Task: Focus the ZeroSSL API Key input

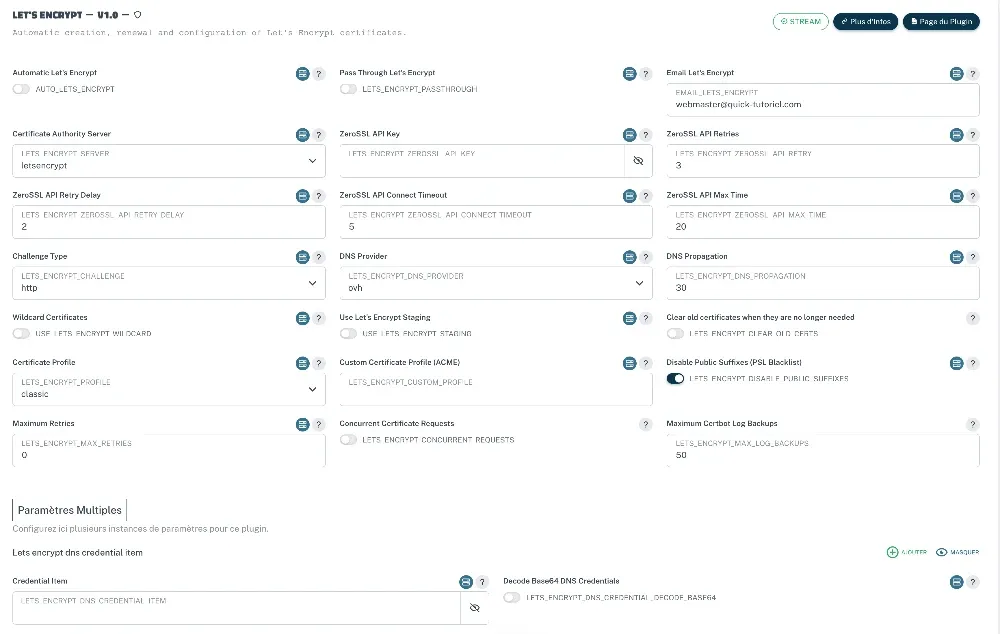Action: pos(482,161)
